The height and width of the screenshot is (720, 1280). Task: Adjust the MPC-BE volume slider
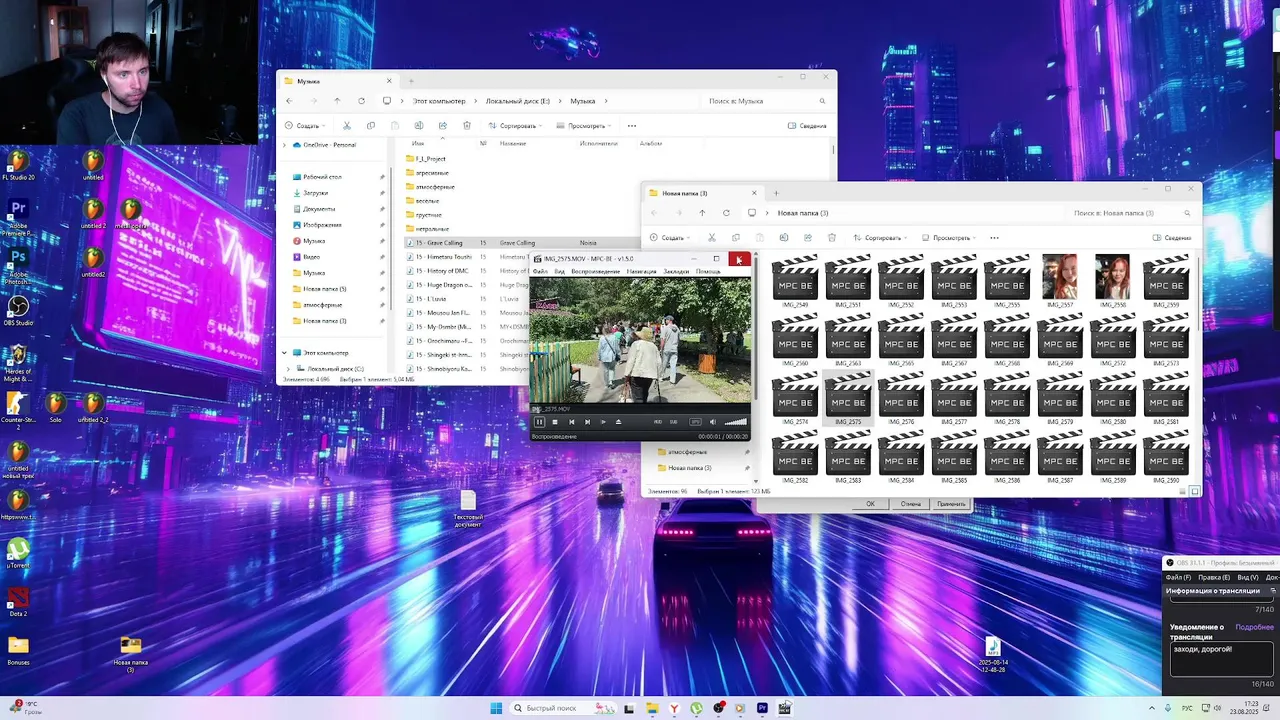coord(735,422)
